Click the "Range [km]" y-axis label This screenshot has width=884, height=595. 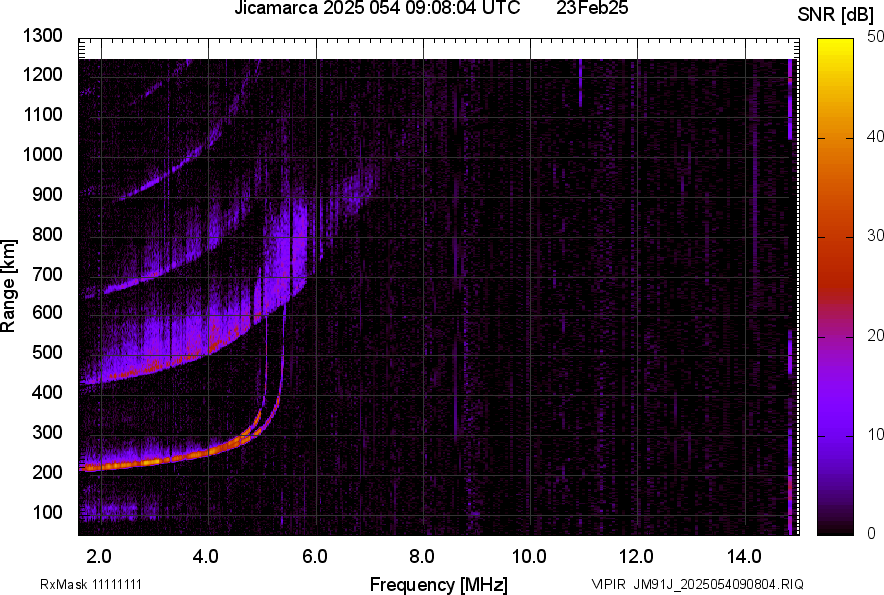[x=9, y=292]
